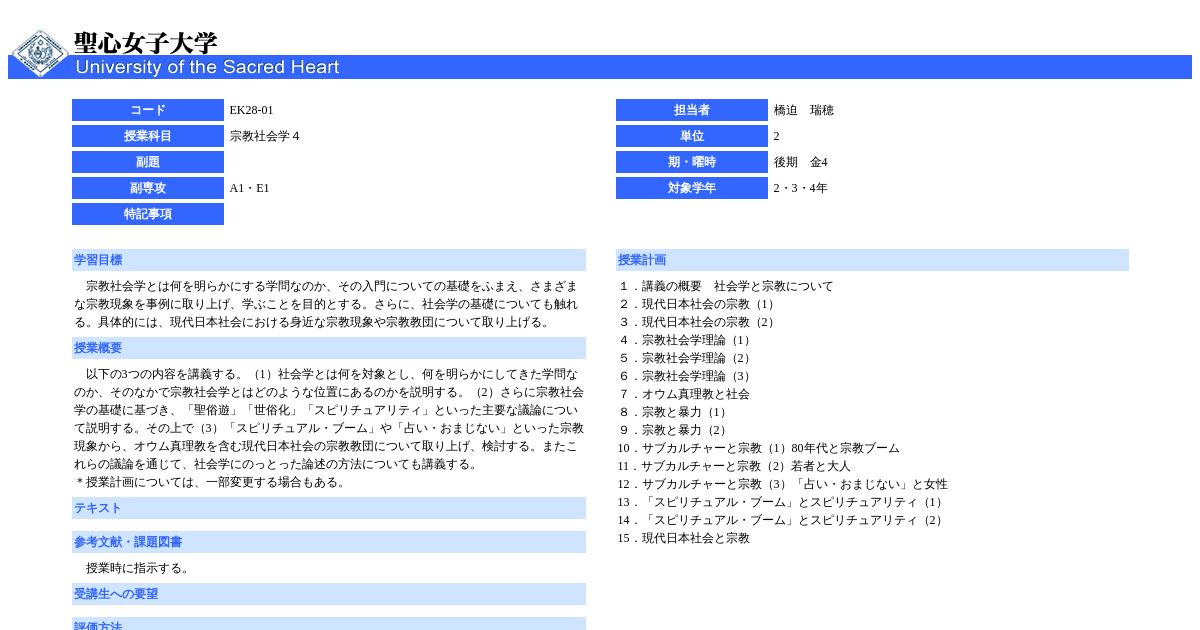Select plan item 12 「占い・おまじない」と女性
The image size is (1200, 630).
pyautogui.click(x=782, y=484)
